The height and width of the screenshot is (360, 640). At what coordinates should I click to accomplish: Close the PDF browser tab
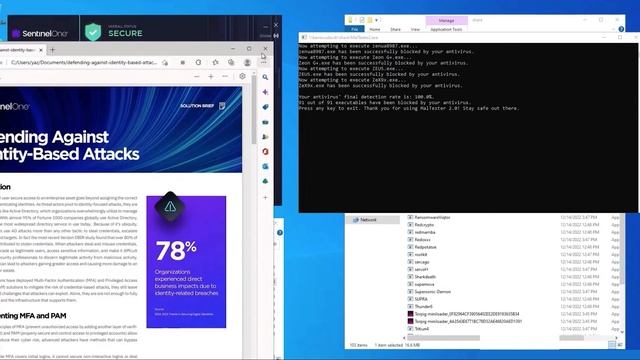click(x=40, y=50)
